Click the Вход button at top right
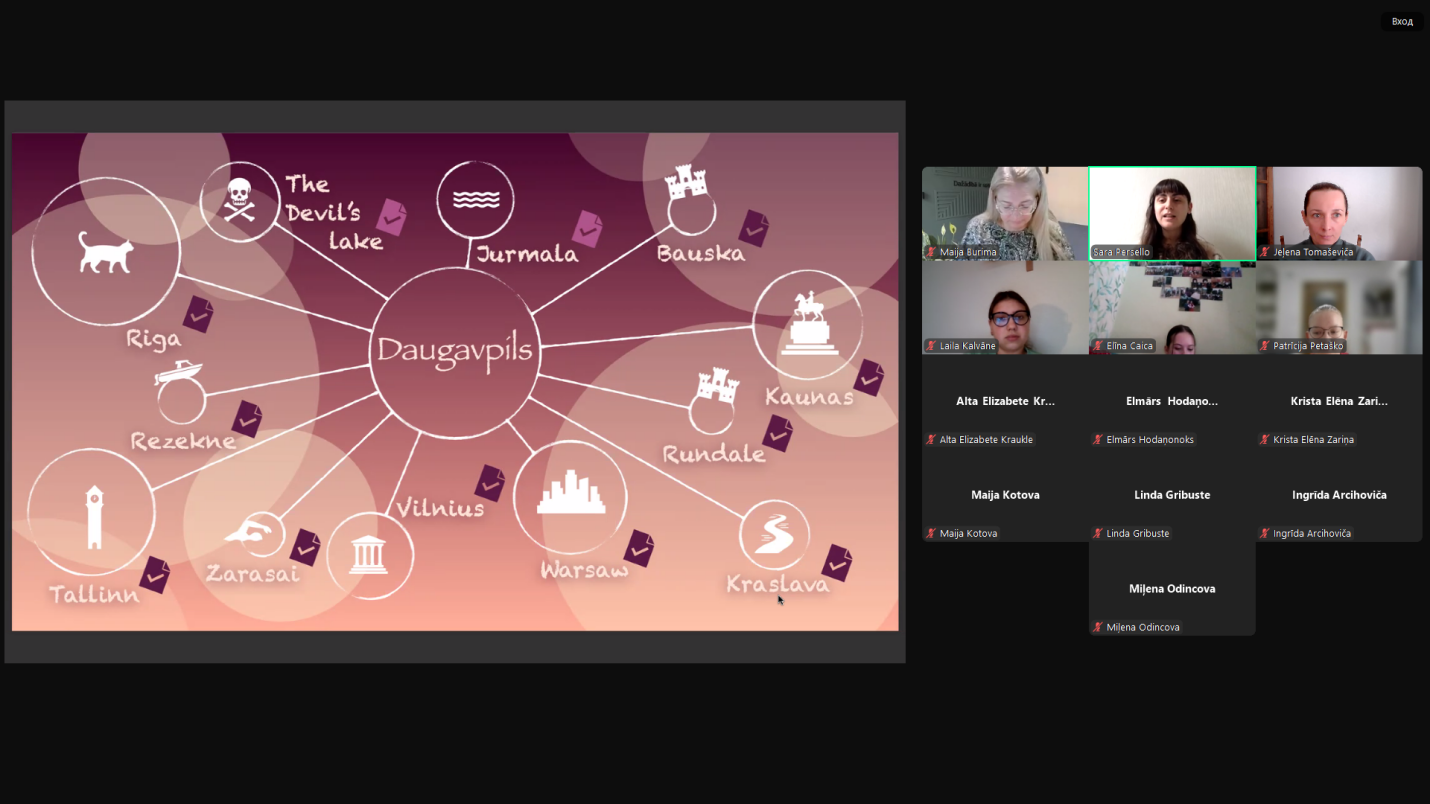The width and height of the screenshot is (1430, 804). 1402,21
